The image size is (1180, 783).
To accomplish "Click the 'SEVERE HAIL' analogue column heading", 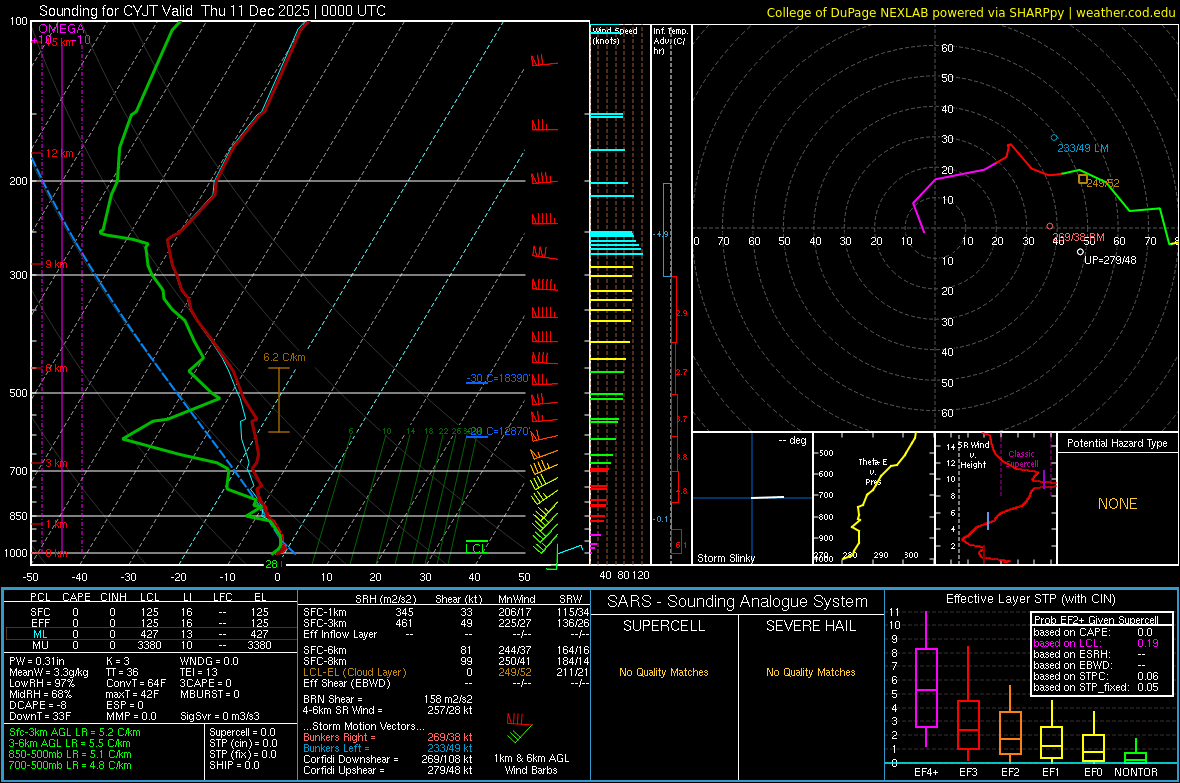I will point(810,626).
